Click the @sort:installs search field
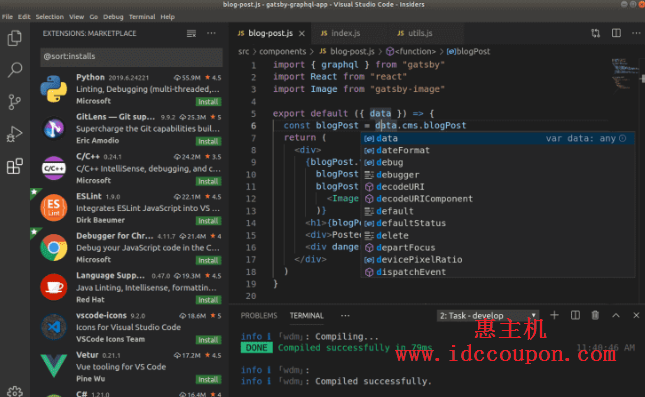The image size is (645, 397). click(x=132, y=56)
